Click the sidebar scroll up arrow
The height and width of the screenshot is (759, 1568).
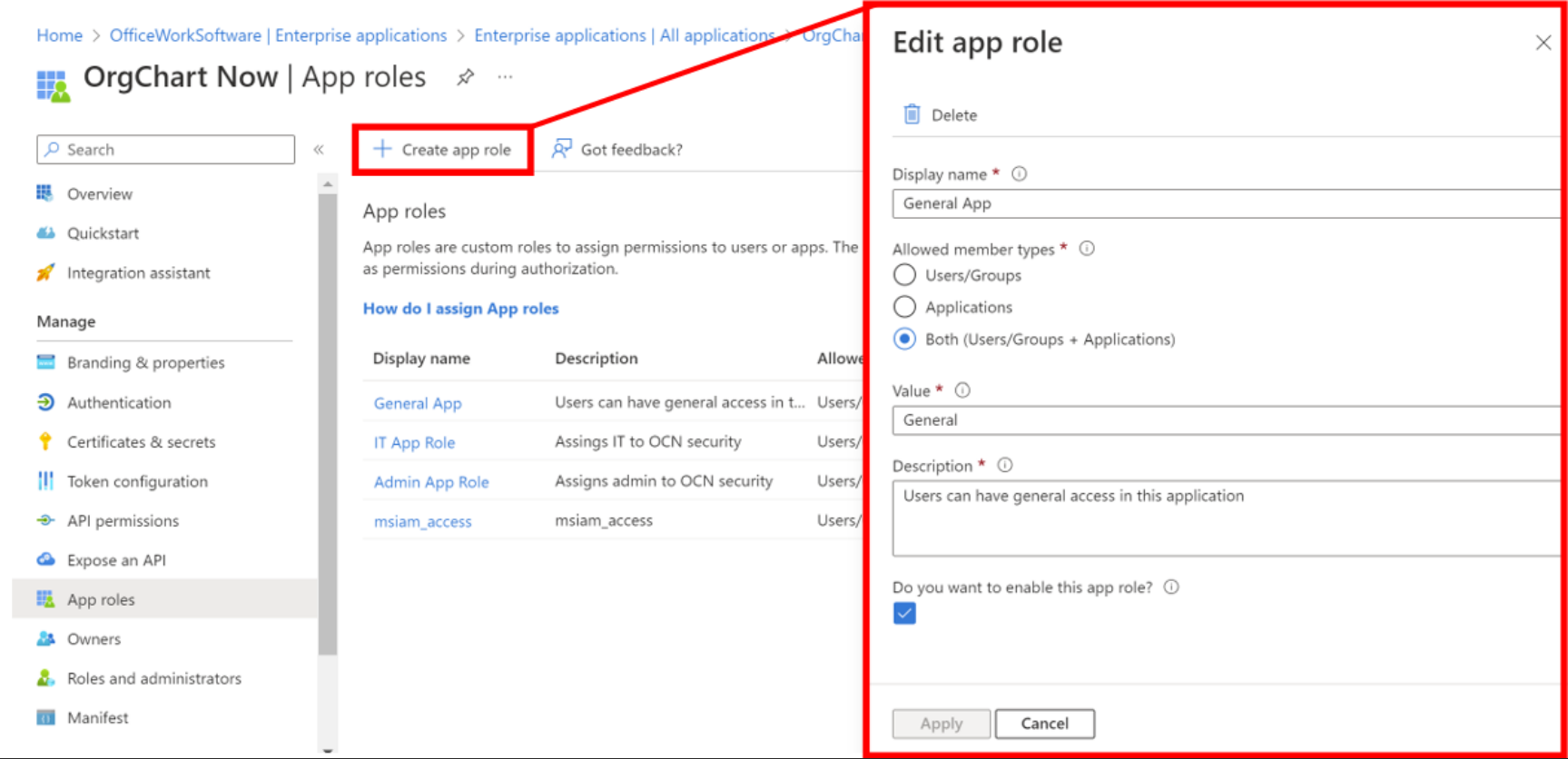click(328, 185)
